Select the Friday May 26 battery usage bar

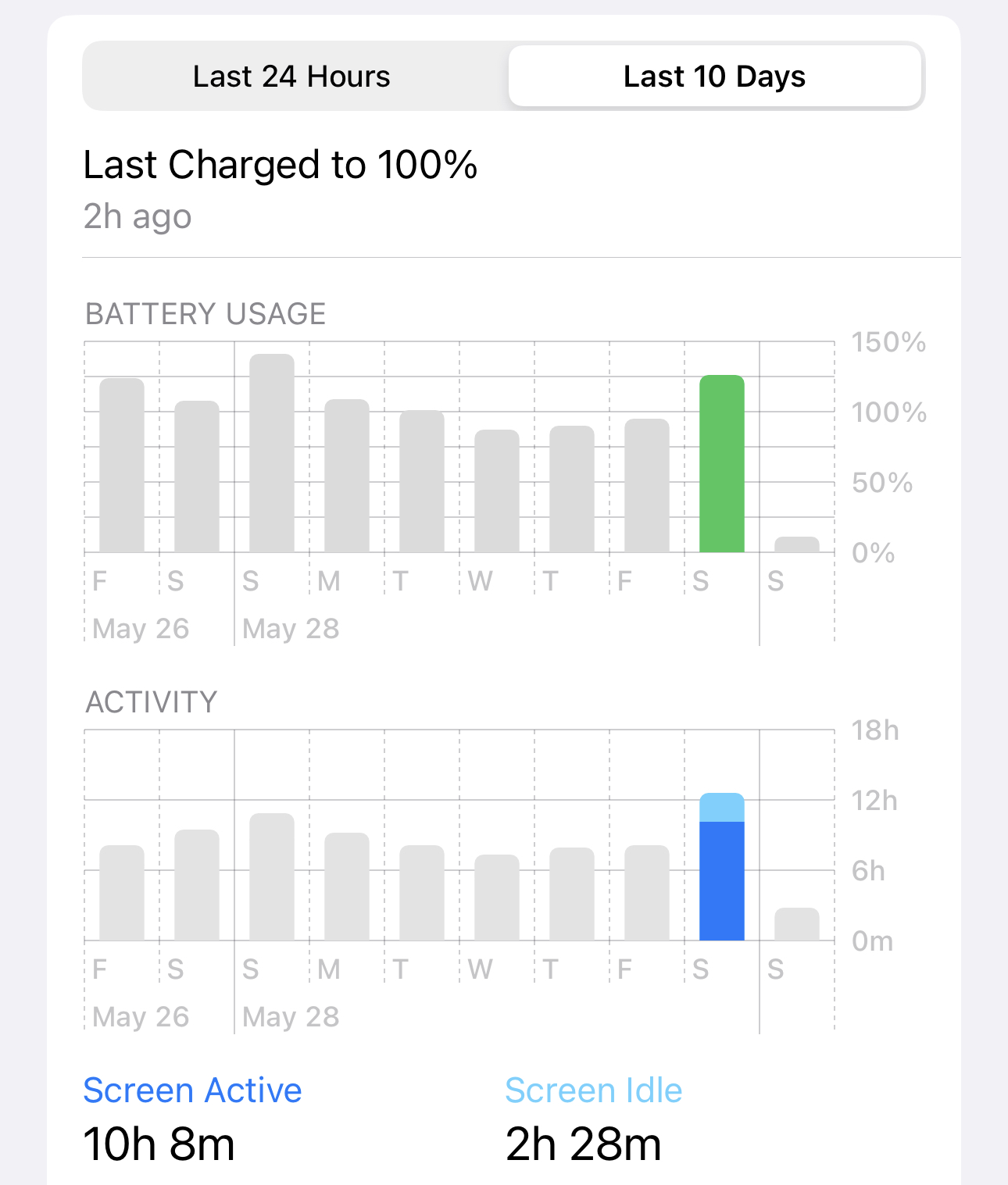(122, 466)
